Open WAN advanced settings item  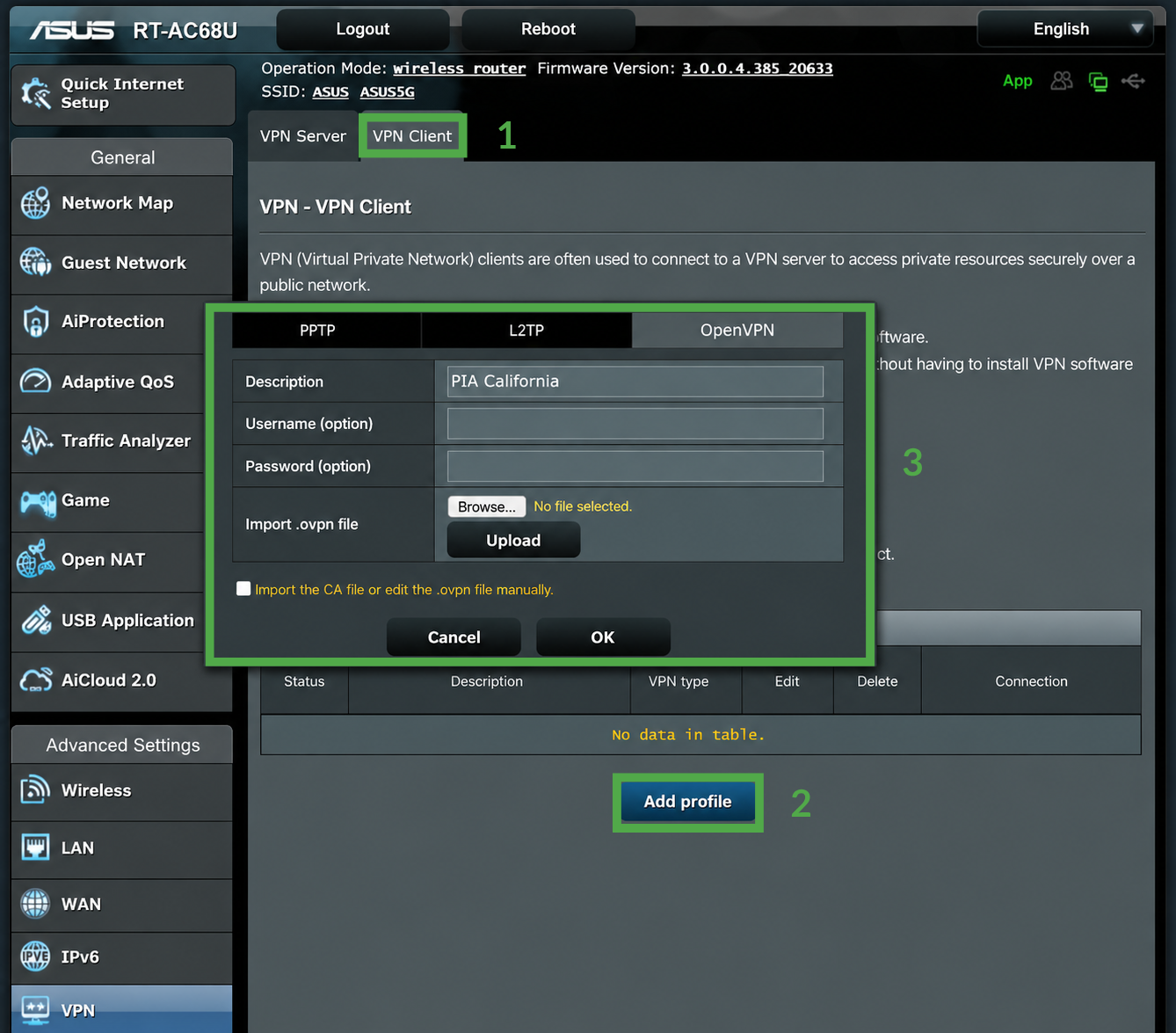[x=122, y=904]
